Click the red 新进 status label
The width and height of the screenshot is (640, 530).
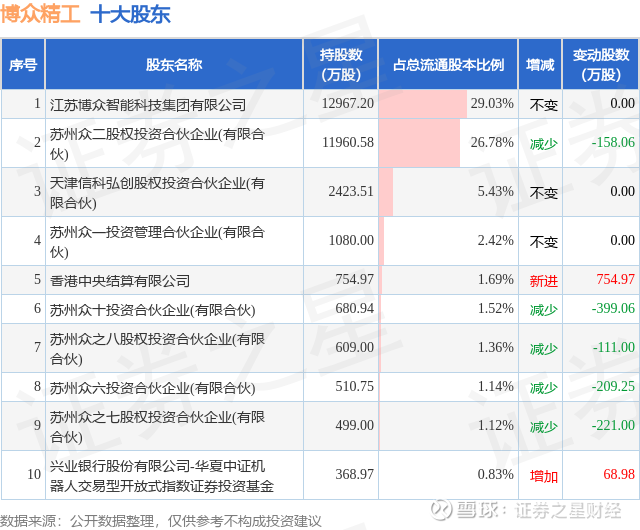point(543,281)
